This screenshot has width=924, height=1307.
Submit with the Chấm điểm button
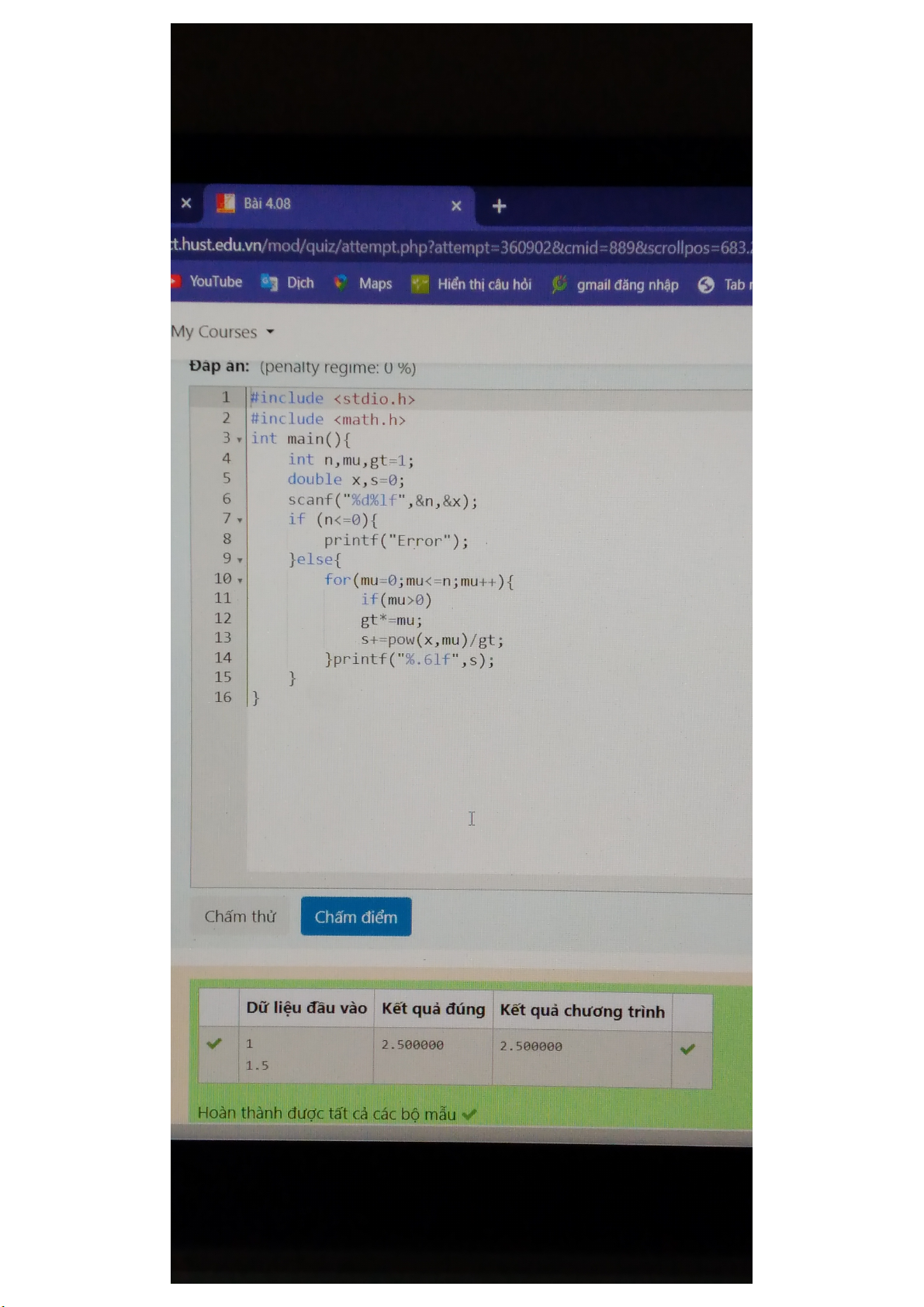click(x=355, y=917)
